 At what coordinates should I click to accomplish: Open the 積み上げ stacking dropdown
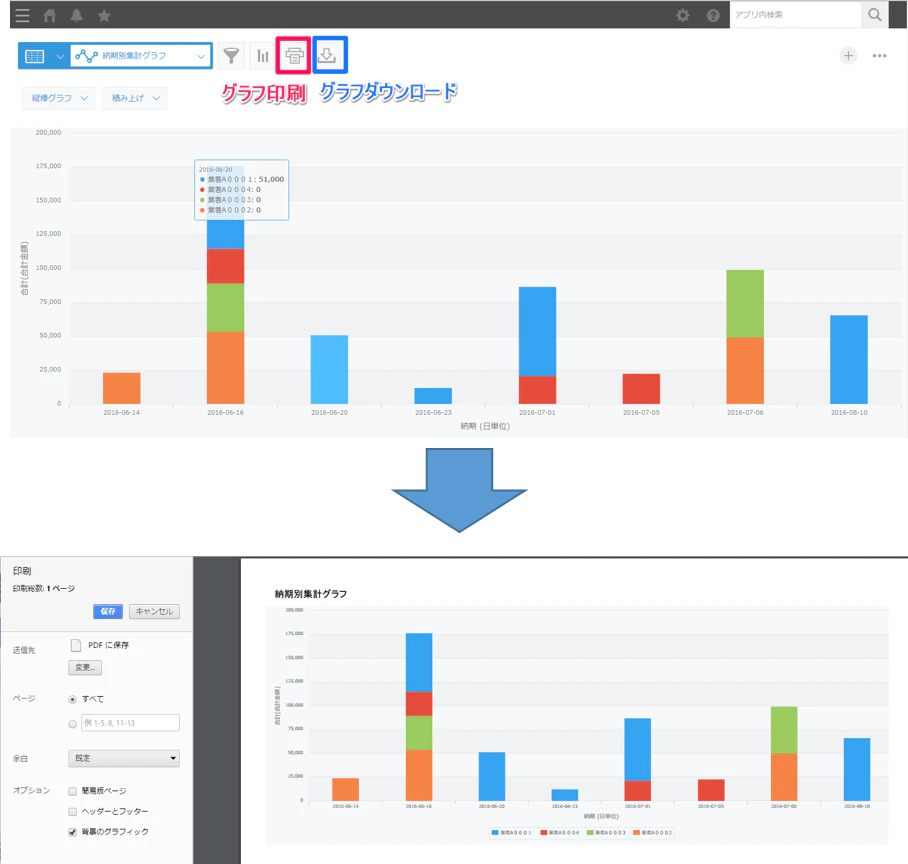135,98
